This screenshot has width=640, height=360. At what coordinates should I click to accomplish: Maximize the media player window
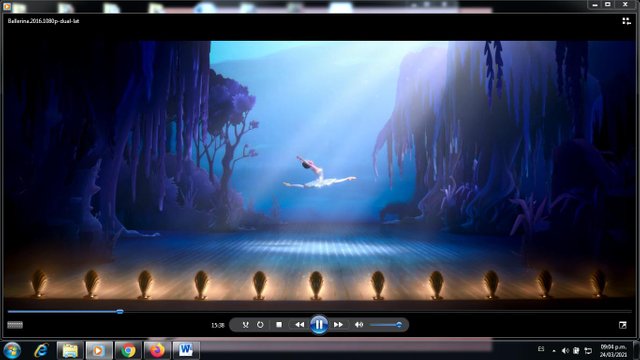(608, 4)
